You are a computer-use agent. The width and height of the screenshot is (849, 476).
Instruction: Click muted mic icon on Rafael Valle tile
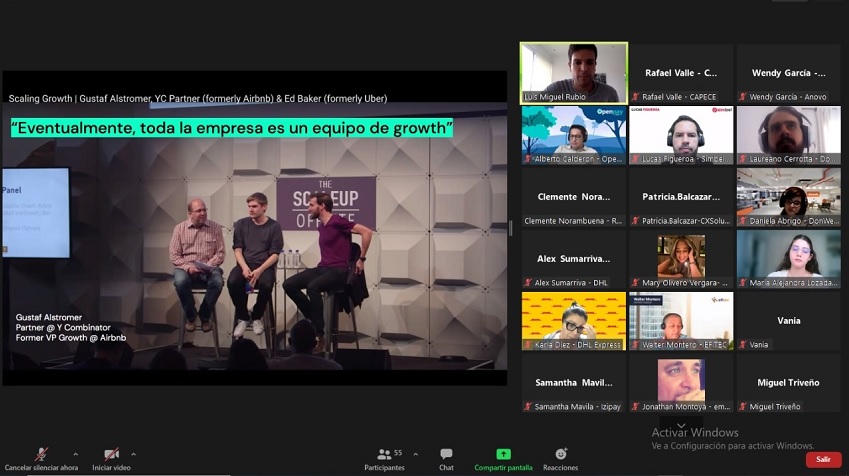pyautogui.click(x=636, y=97)
